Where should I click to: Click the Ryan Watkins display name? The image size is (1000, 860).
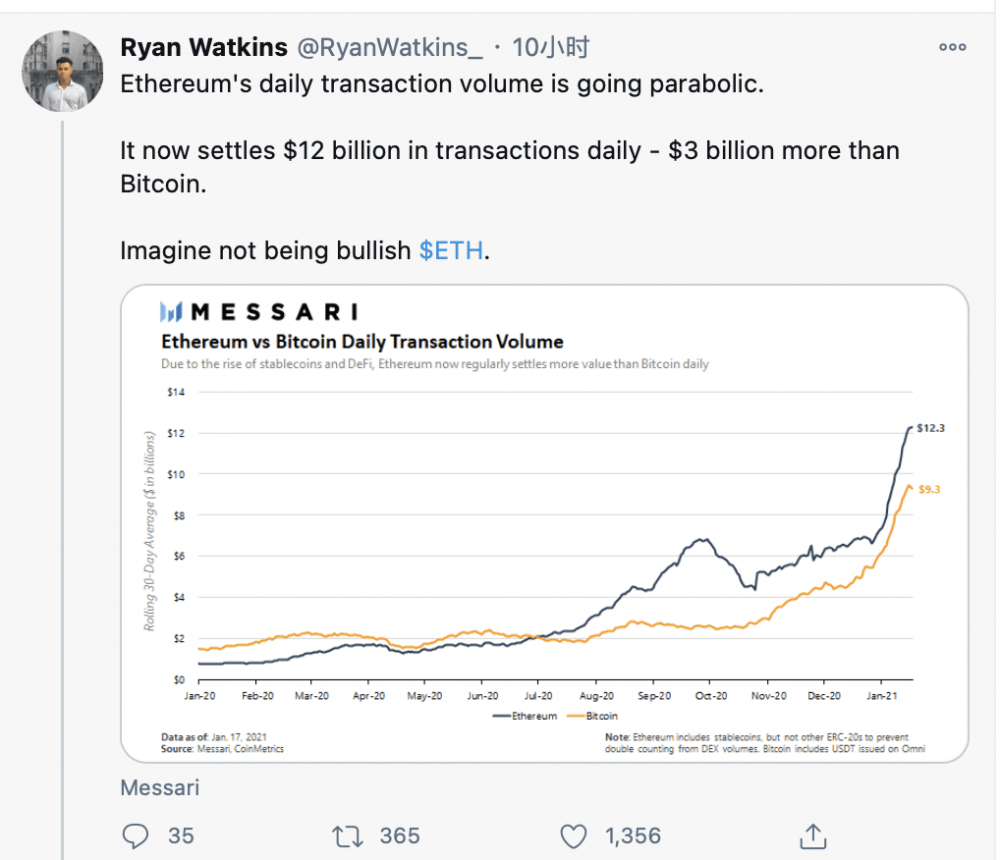[x=204, y=47]
